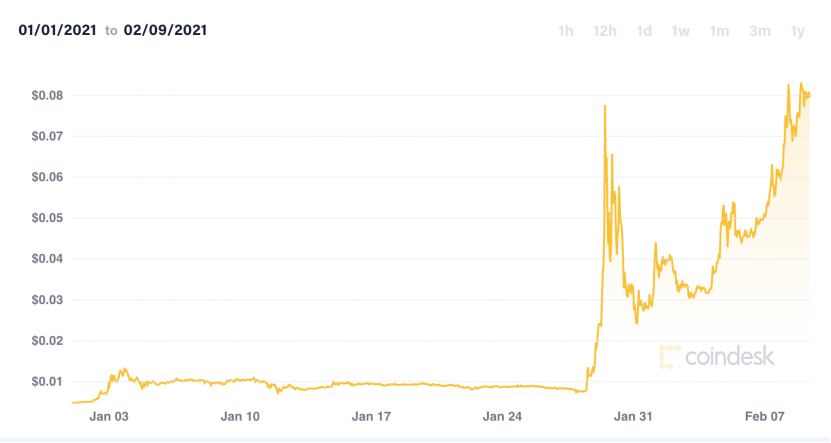Image resolution: width=831 pixels, height=443 pixels.
Task: Click the Feb 07 axis label
Action: pyautogui.click(x=764, y=417)
